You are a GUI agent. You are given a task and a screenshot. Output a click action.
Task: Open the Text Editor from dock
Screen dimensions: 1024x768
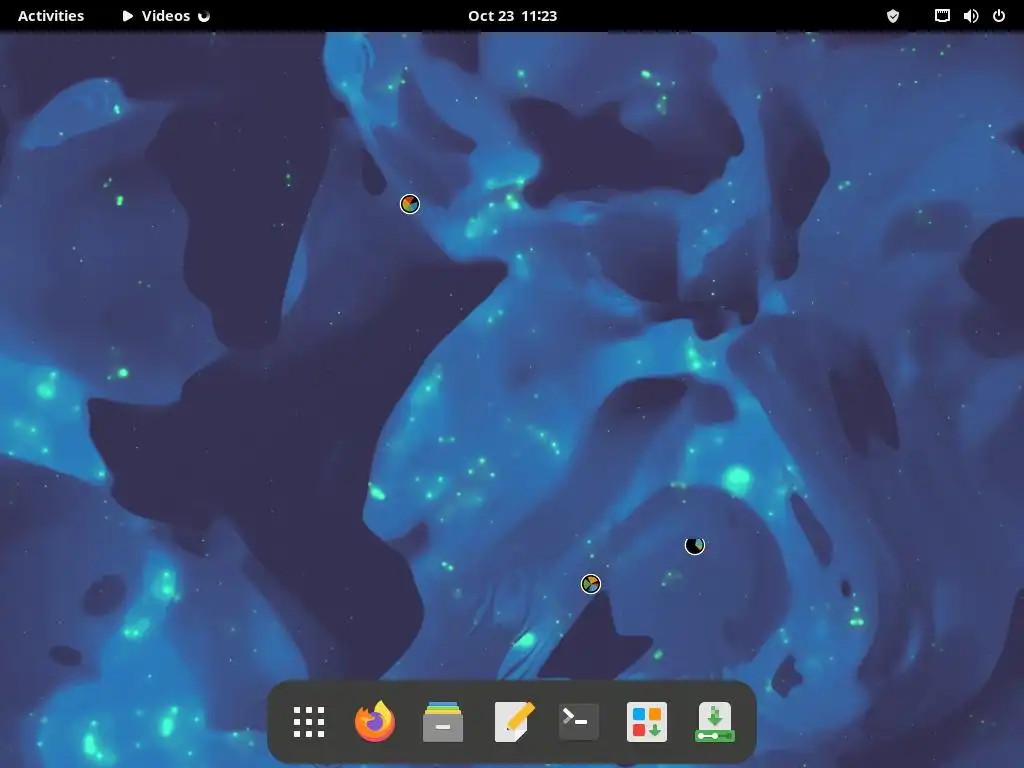point(514,722)
